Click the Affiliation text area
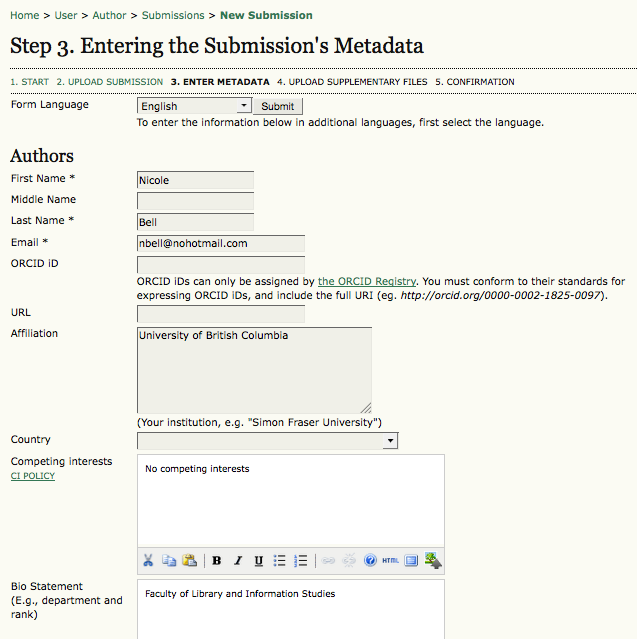Screen dimensions: 637x639 [254, 370]
